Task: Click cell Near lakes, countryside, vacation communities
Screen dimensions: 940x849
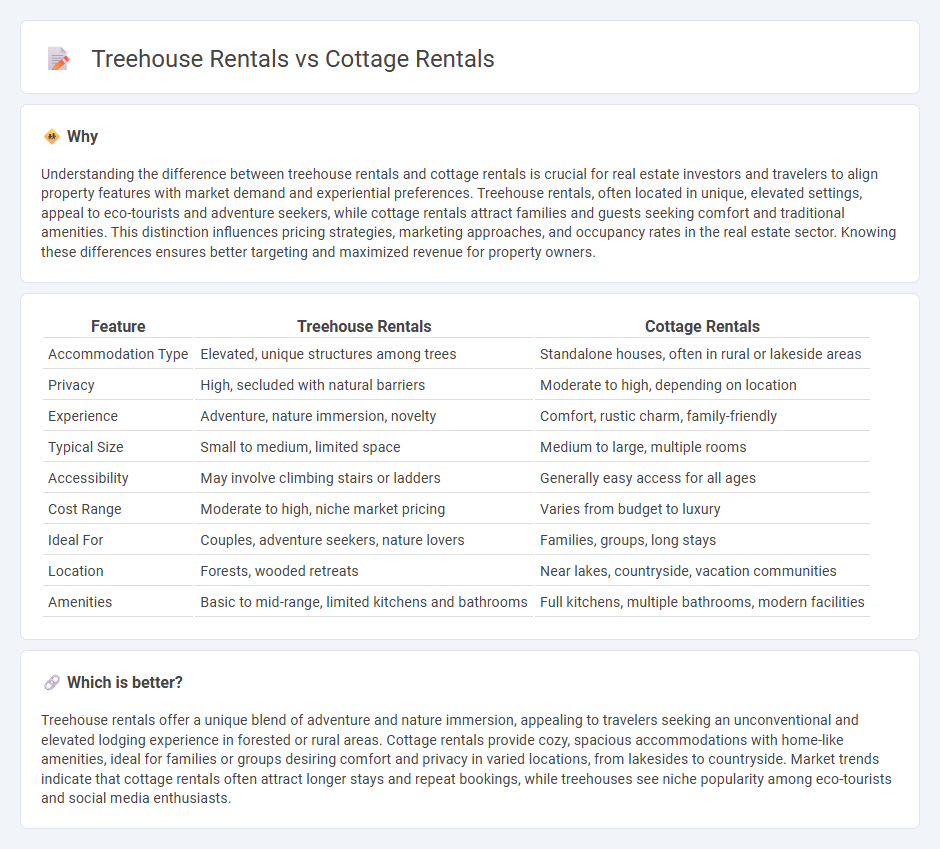Action: coord(688,571)
